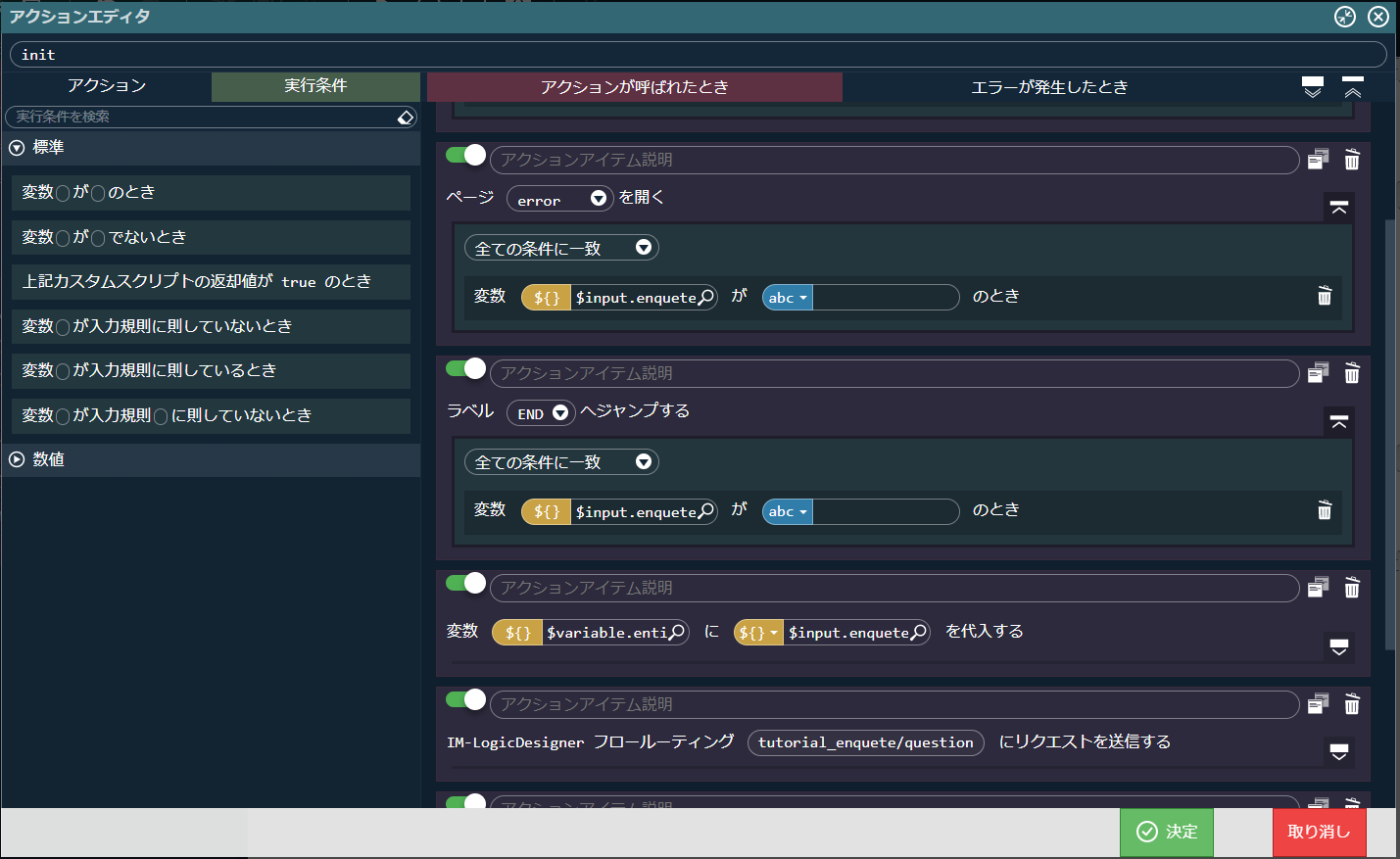1400x859 pixels.
Task: Confirm with the 決定 button
Action: click(1167, 832)
